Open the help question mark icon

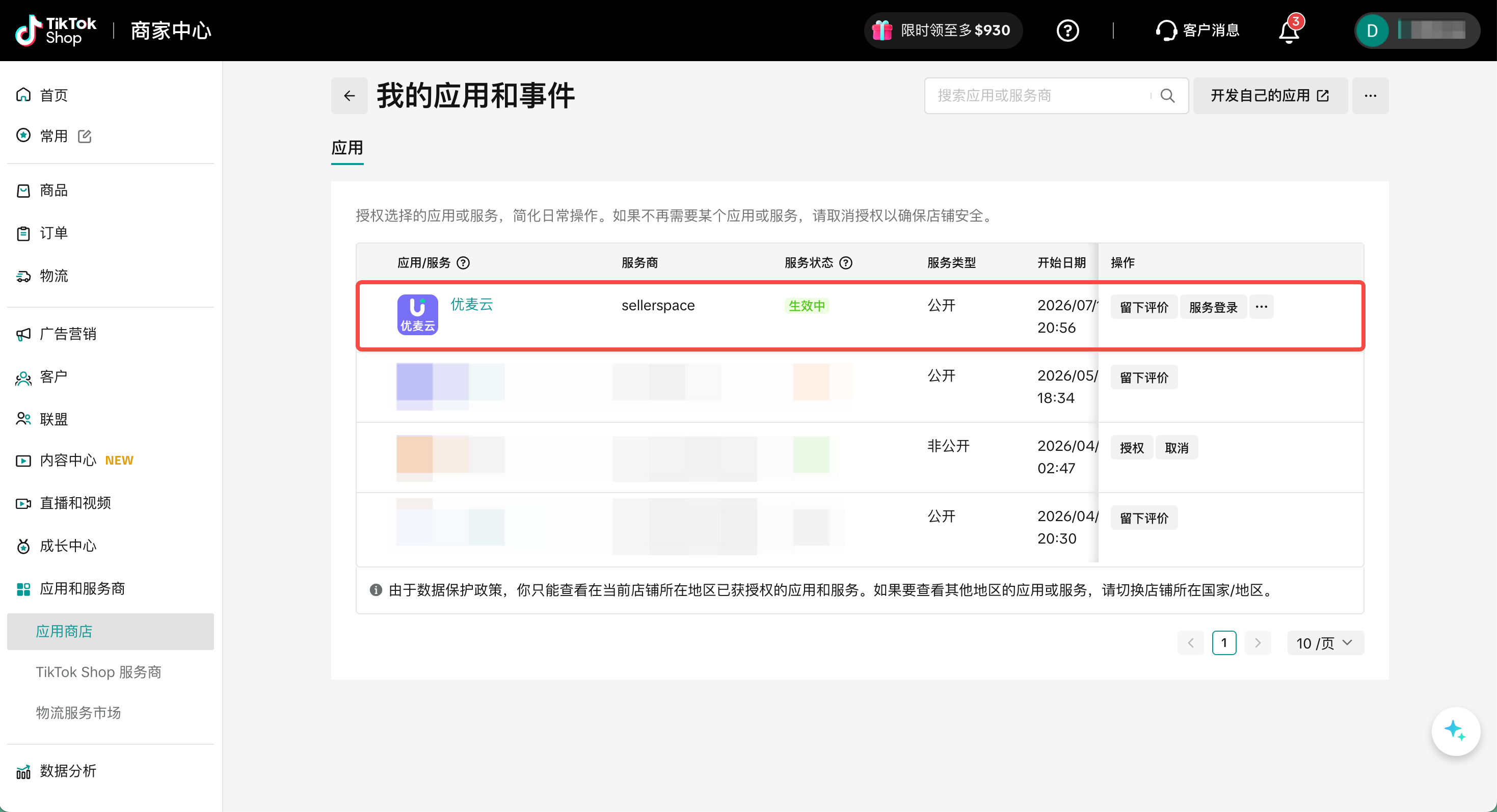click(x=1067, y=30)
